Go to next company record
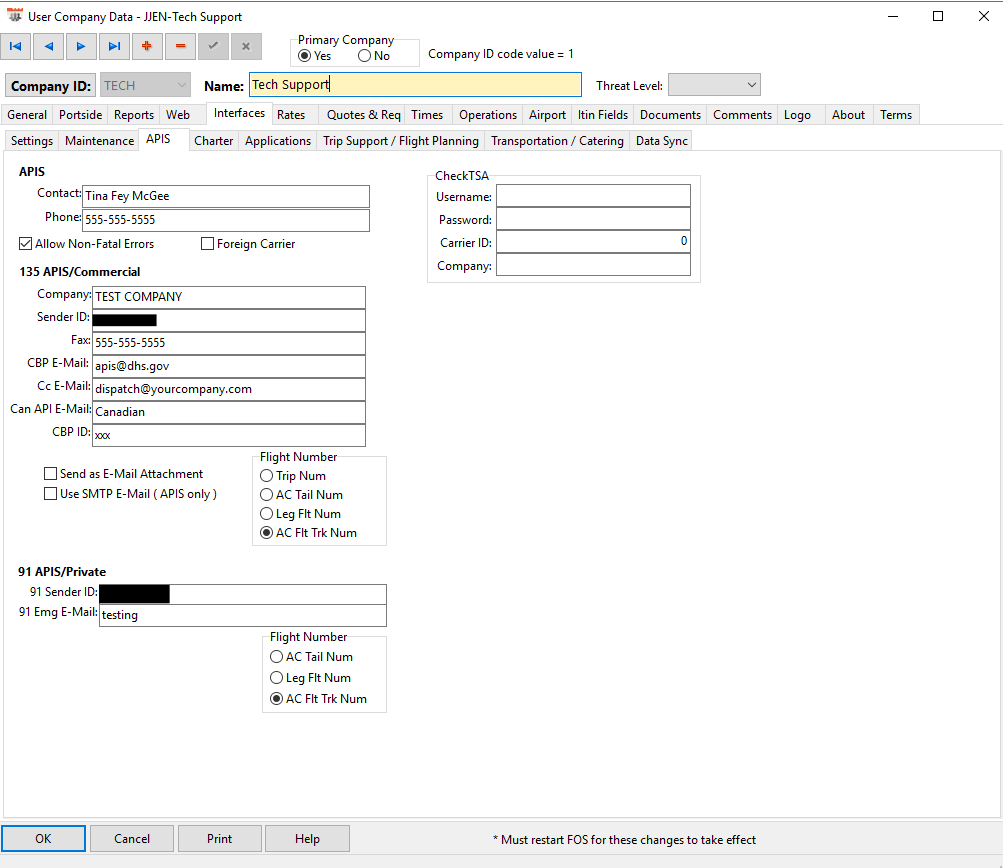Image resolution: width=1003 pixels, height=868 pixels. tap(81, 46)
